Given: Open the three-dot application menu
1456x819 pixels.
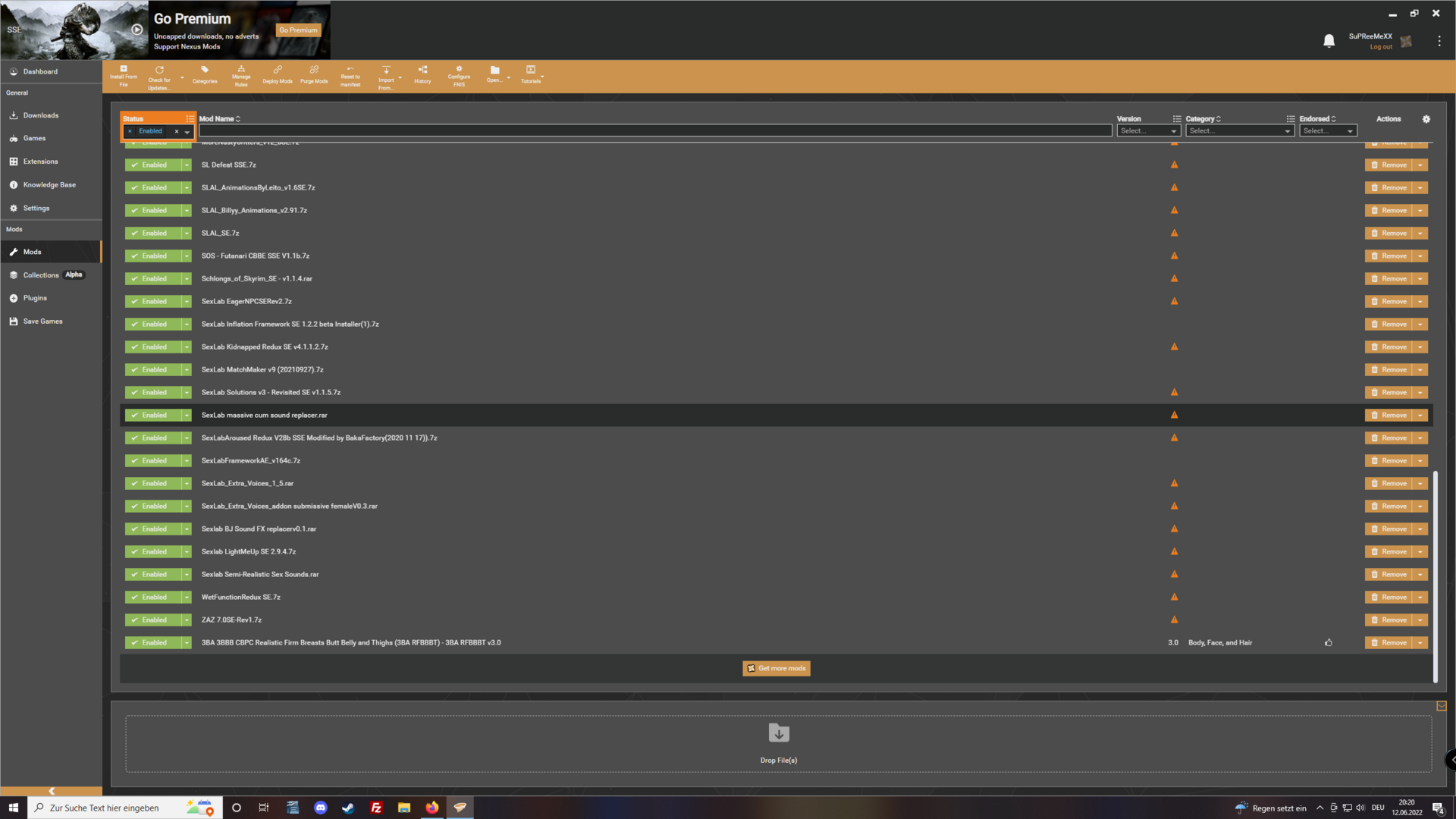Looking at the screenshot, I should (x=1439, y=41).
